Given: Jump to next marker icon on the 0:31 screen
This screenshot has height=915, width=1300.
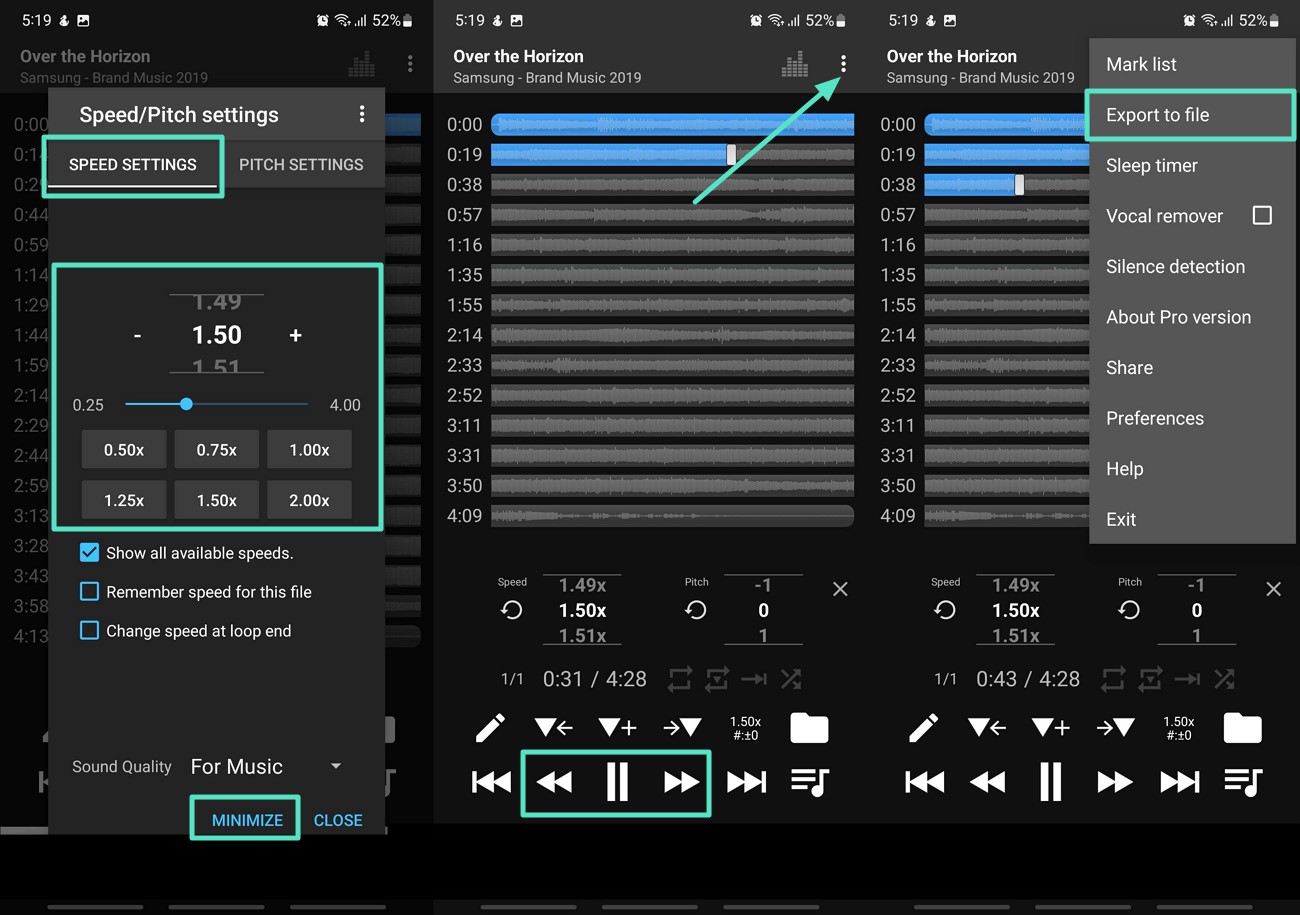Looking at the screenshot, I should [682, 728].
